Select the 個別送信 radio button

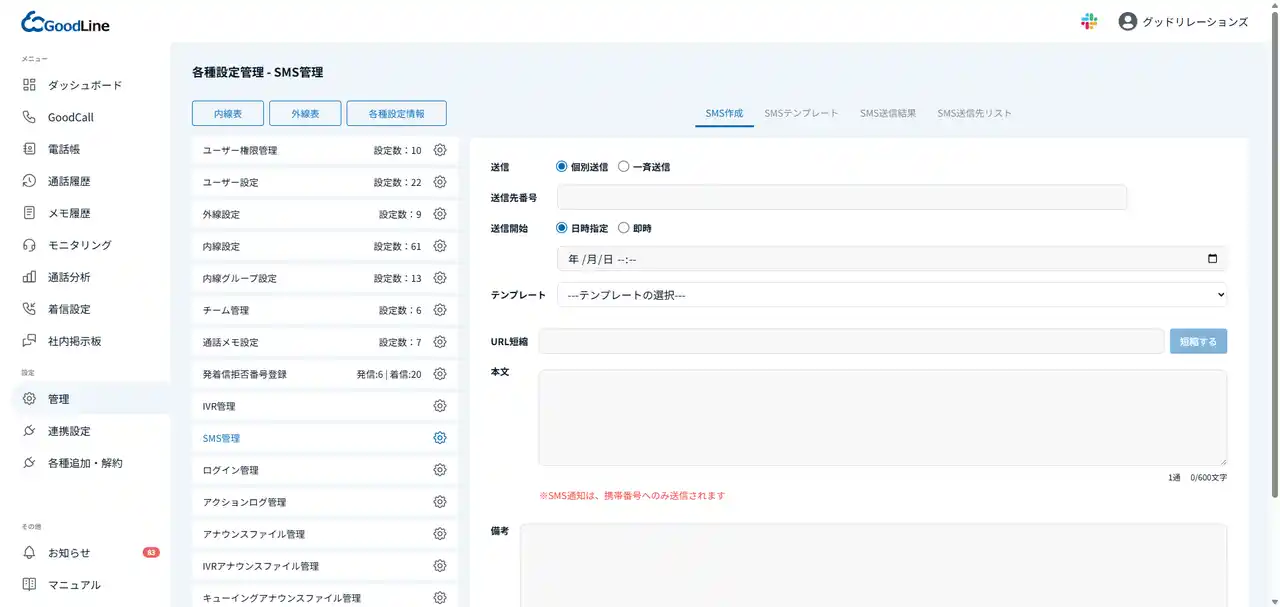pos(562,167)
